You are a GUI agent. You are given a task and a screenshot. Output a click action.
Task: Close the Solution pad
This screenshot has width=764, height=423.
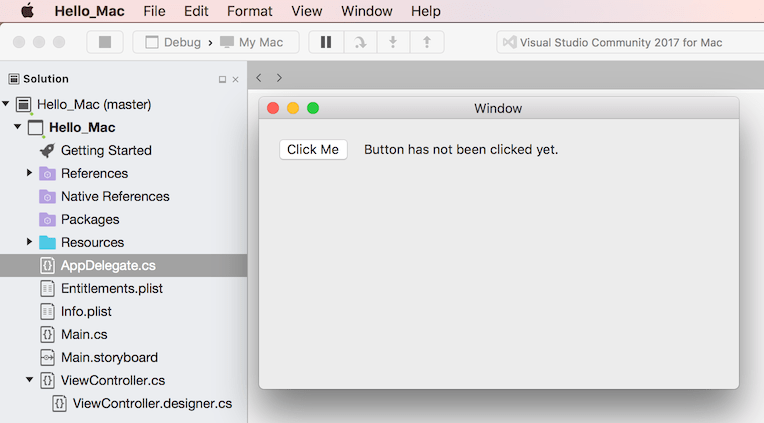point(235,79)
